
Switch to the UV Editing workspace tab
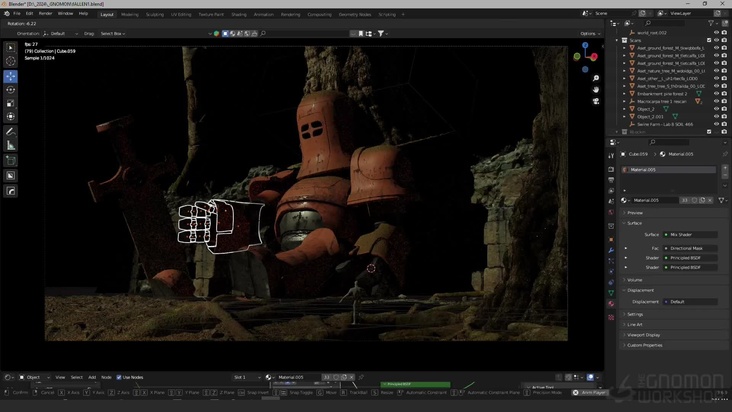pyautogui.click(x=181, y=14)
